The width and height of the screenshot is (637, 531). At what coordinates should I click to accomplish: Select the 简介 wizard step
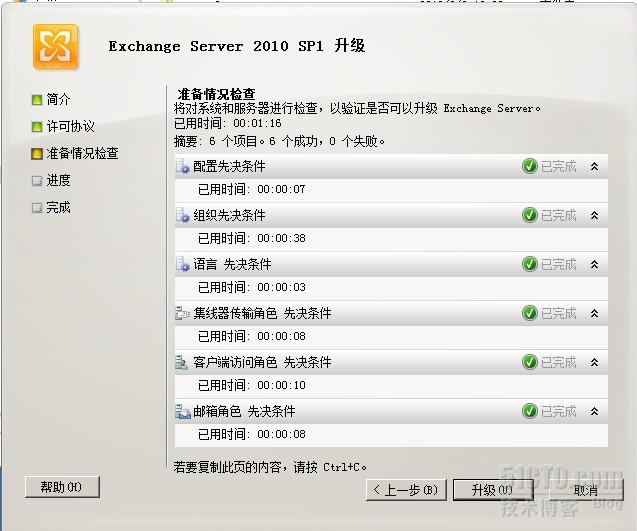[x=58, y=99]
